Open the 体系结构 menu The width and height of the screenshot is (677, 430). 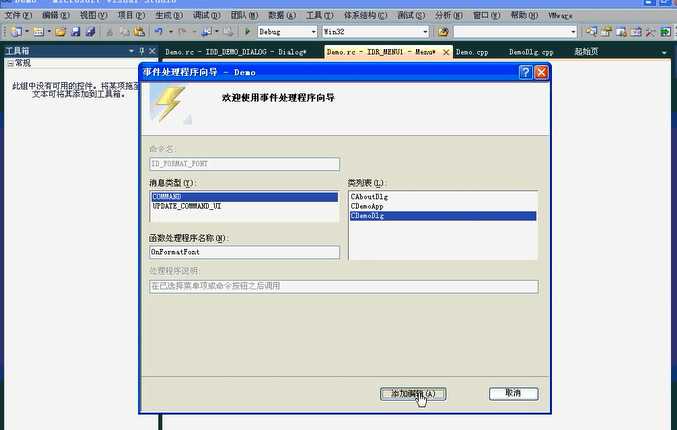pos(365,15)
